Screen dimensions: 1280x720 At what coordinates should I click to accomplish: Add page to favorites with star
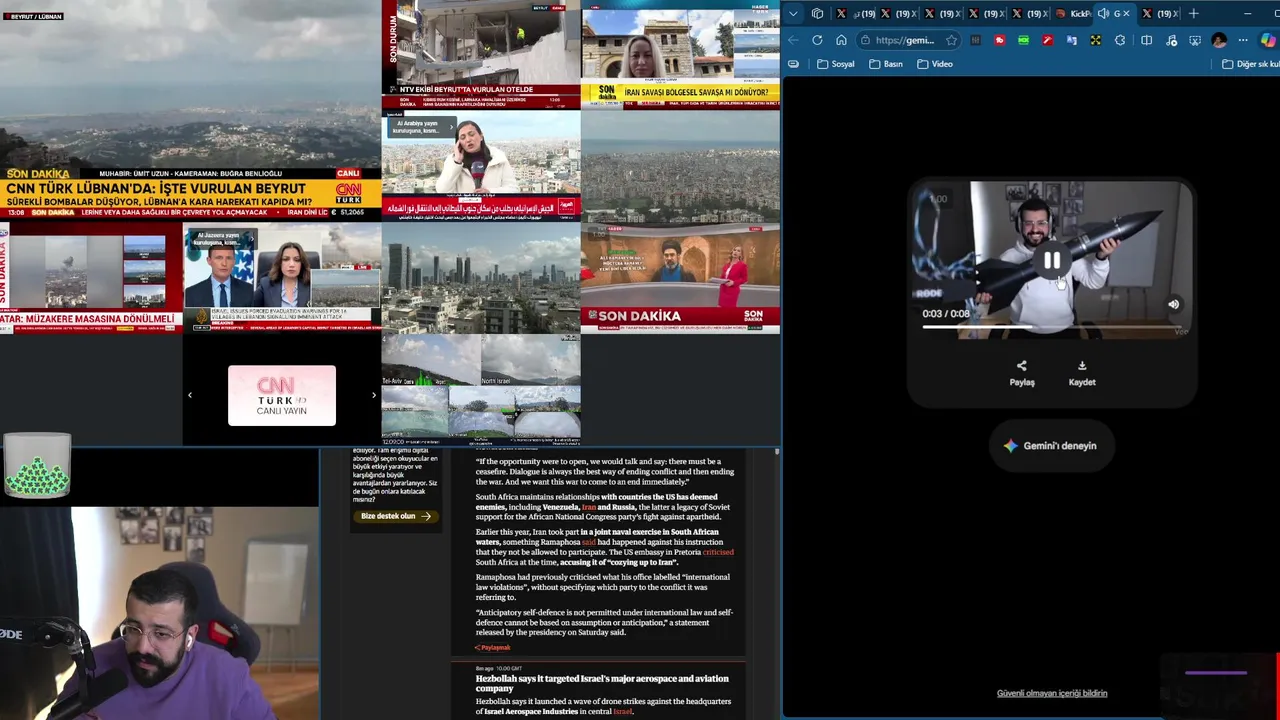951,40
